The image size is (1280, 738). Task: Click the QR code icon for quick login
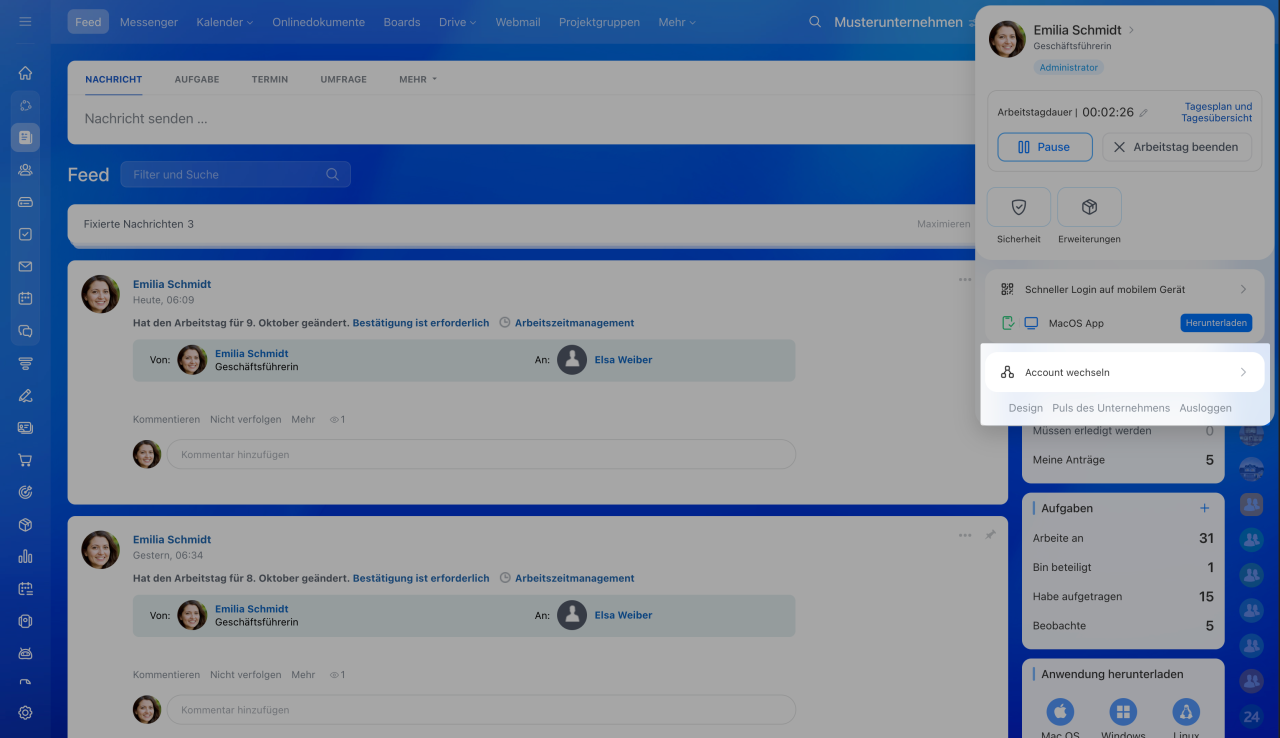pos(1007,289)
